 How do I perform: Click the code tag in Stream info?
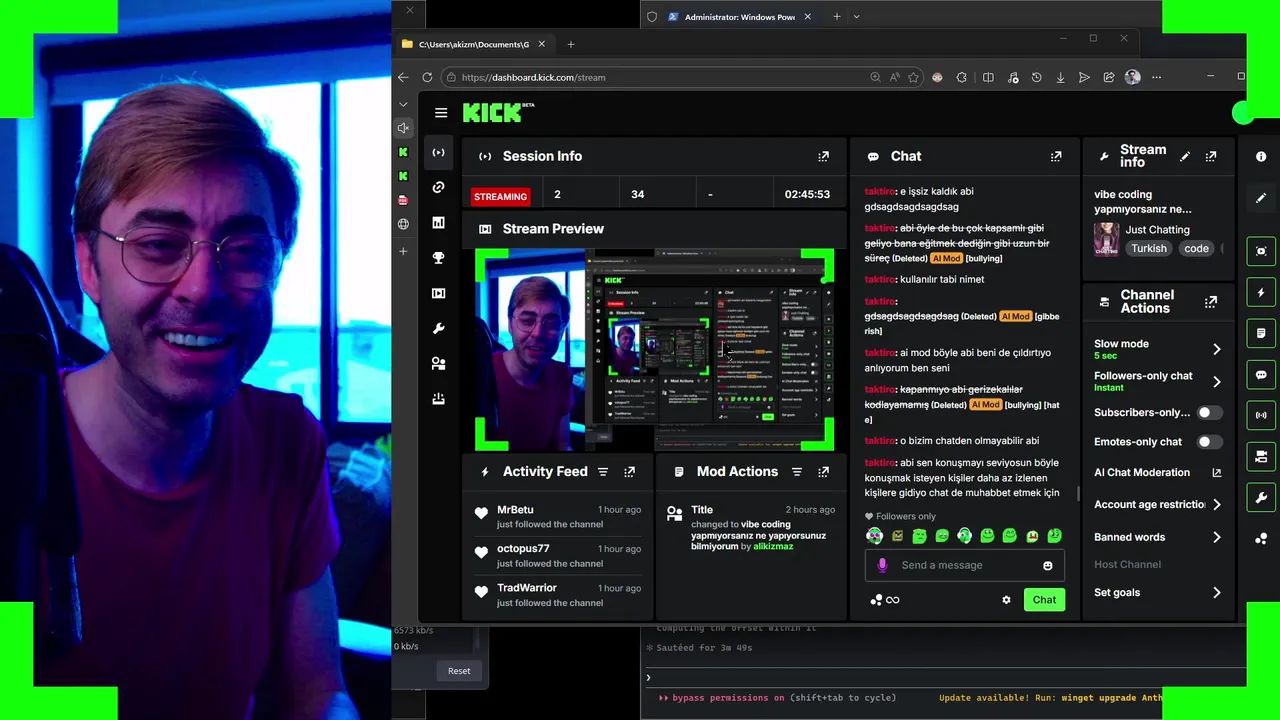point(1196,248)
